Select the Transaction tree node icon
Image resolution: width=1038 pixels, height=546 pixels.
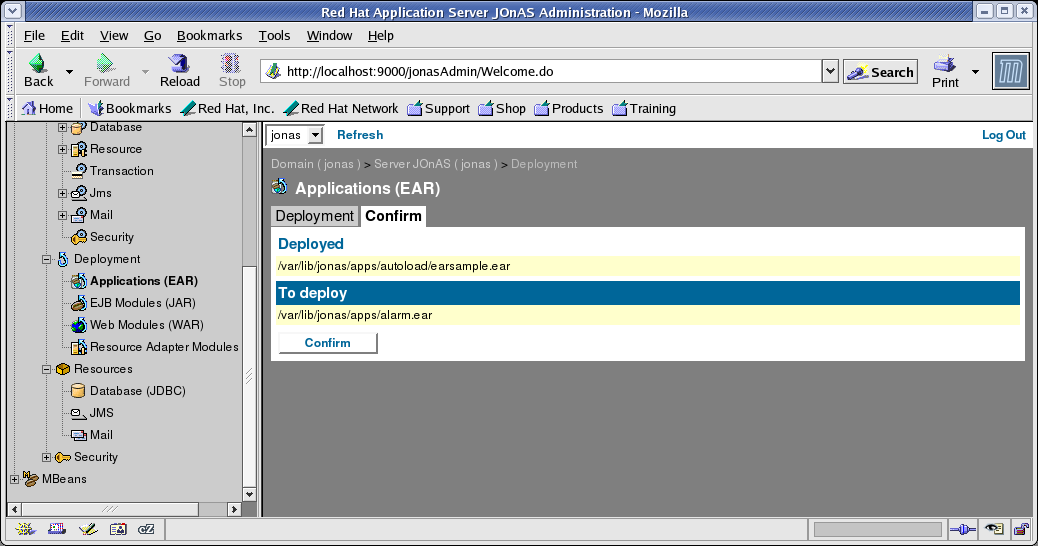click(79, 171)
